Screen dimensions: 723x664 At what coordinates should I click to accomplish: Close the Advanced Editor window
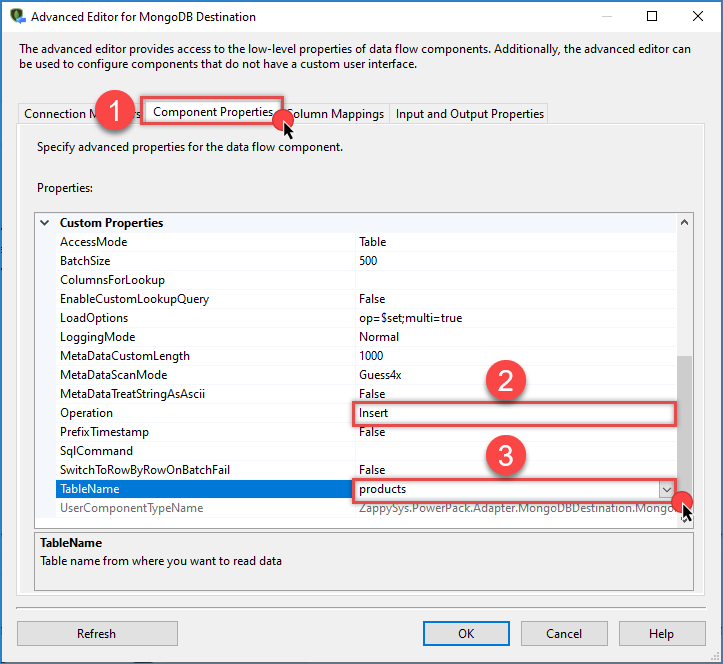click(698, 16)
